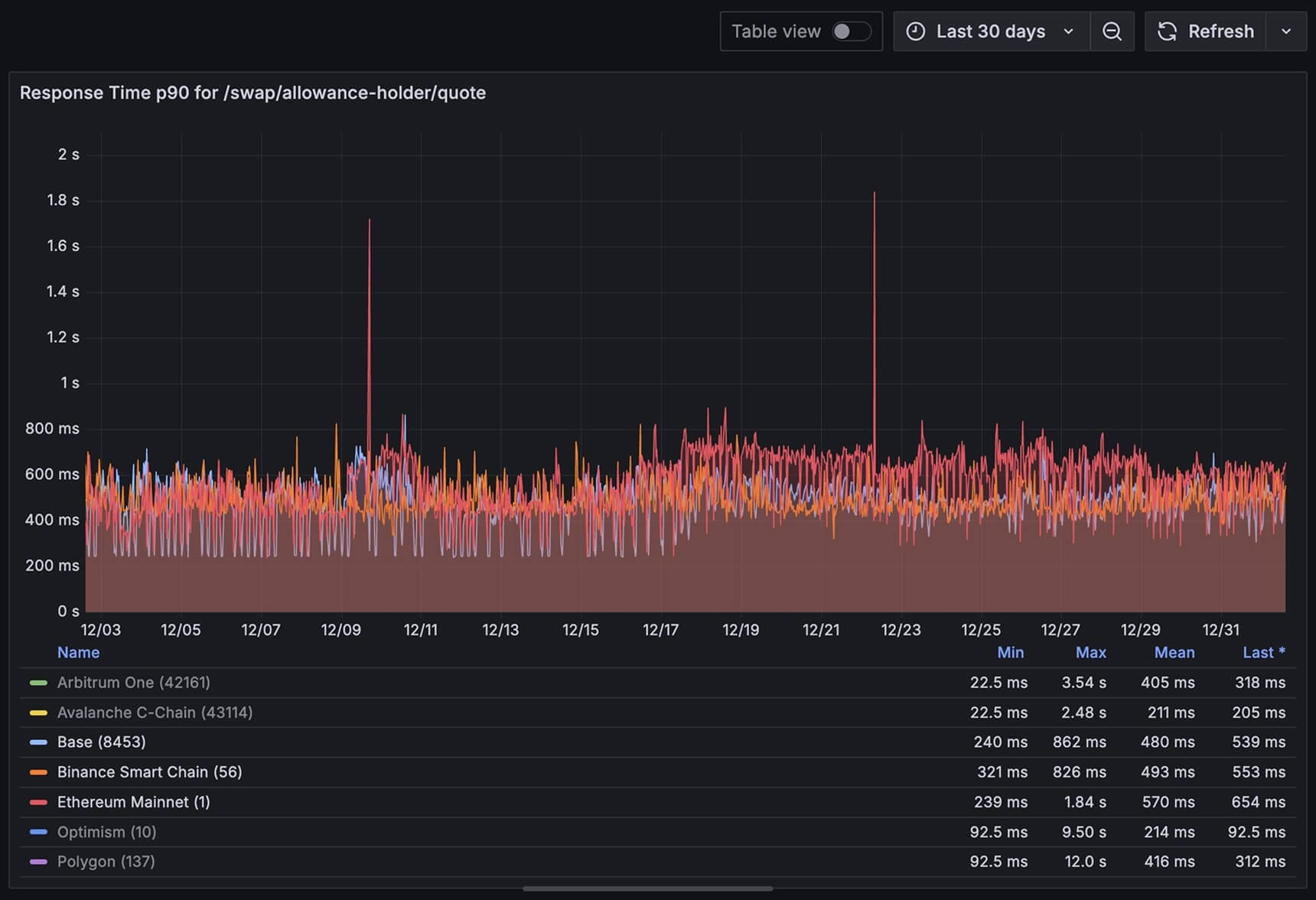1316x900 pixels.
Task: Click the zoom out magnifier icon
Action: (1112, 31)
